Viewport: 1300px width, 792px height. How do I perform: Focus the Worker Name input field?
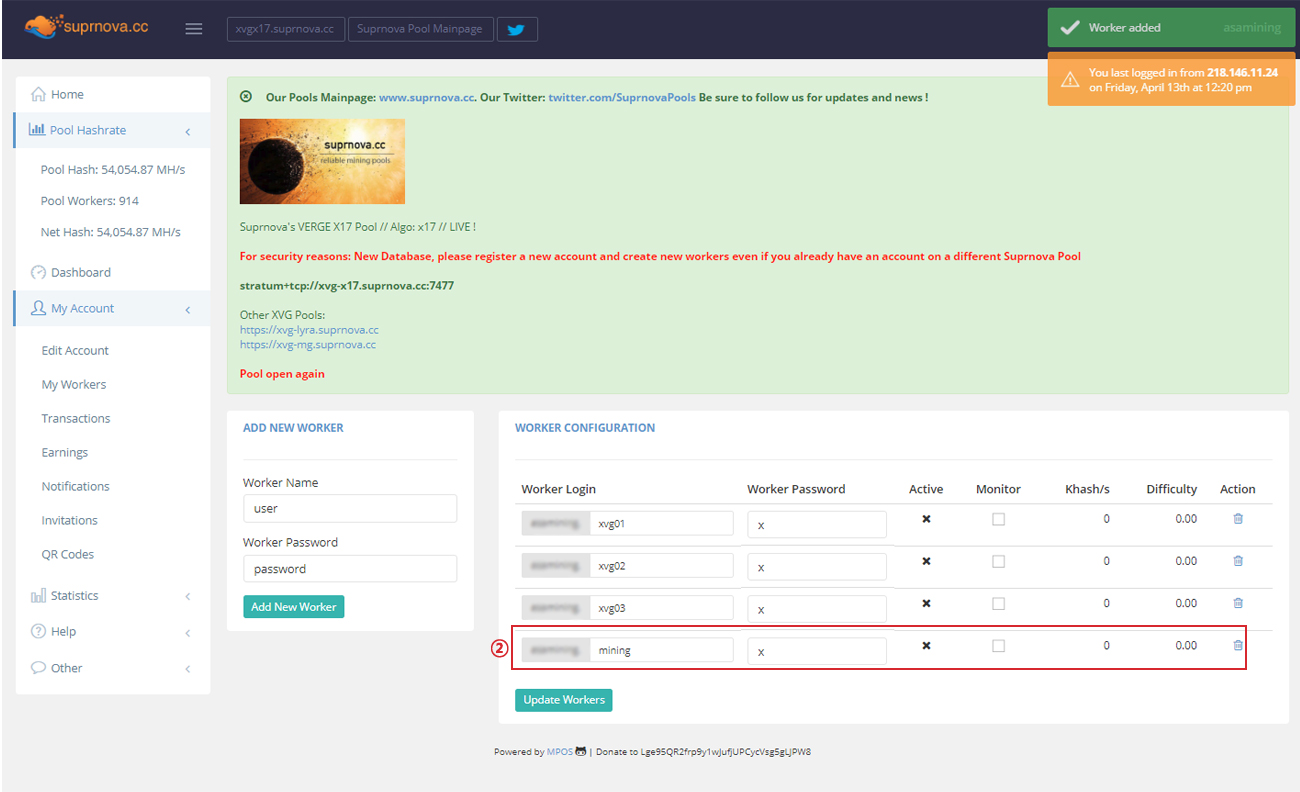pyautogui.click(x=350, y=508)
